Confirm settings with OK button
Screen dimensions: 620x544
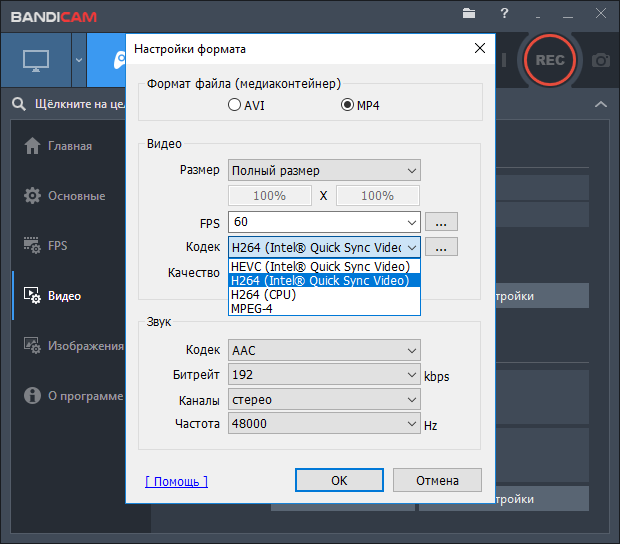point(339,480)
